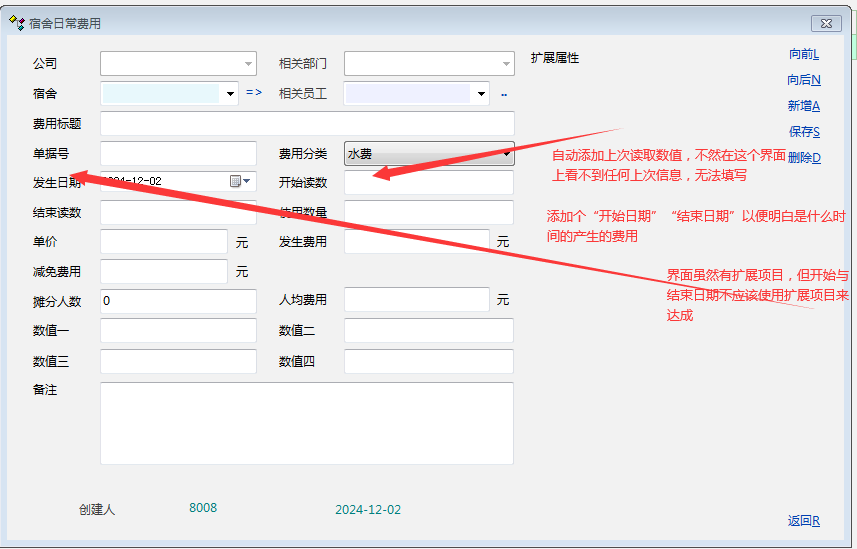The height and width of the screenshot is (549, 857).
Task: Click the 宿舍日常费用 window title icon
Action: (x=16, y=22)
